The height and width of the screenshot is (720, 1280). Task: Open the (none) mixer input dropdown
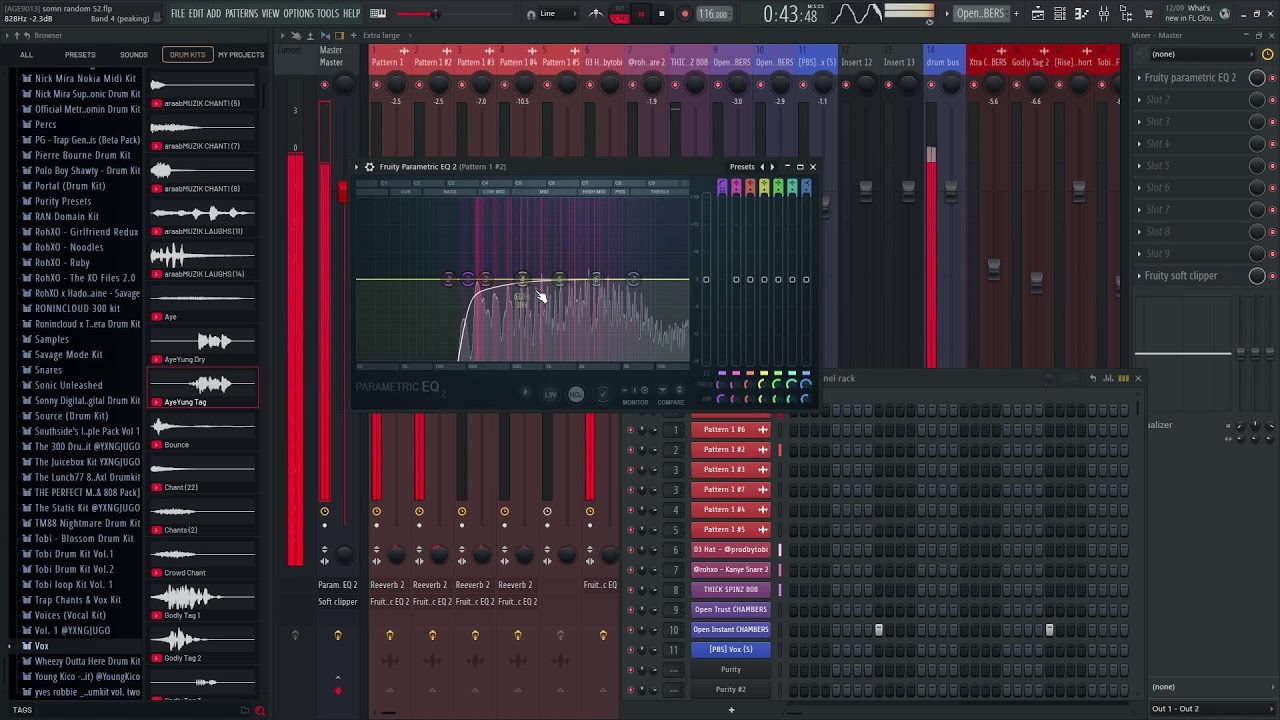pyautogui.click(x=1202, y=54)
